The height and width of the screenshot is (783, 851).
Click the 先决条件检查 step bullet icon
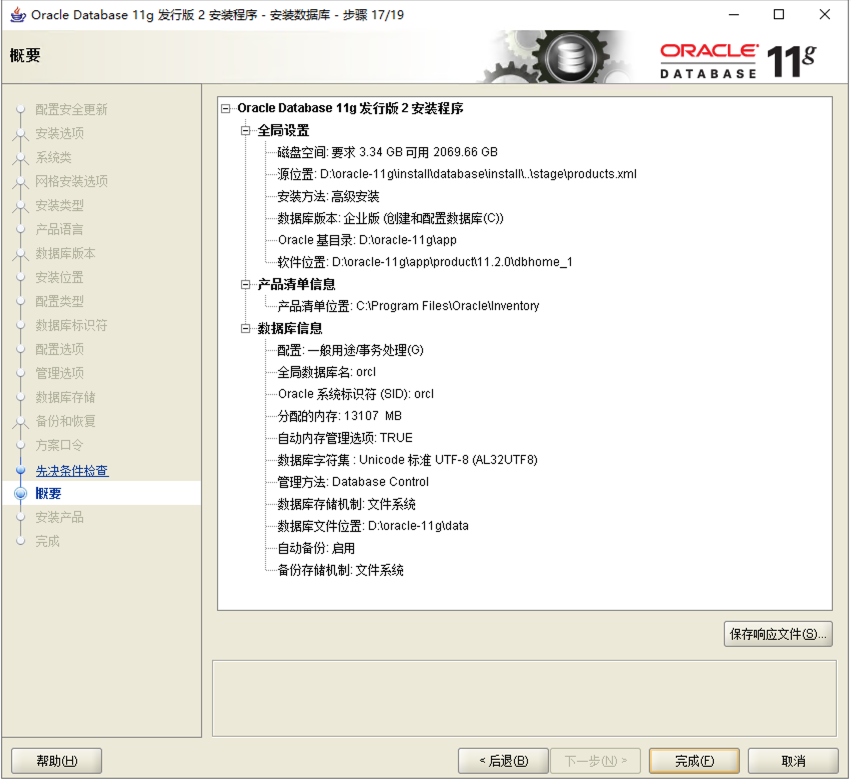20,470
